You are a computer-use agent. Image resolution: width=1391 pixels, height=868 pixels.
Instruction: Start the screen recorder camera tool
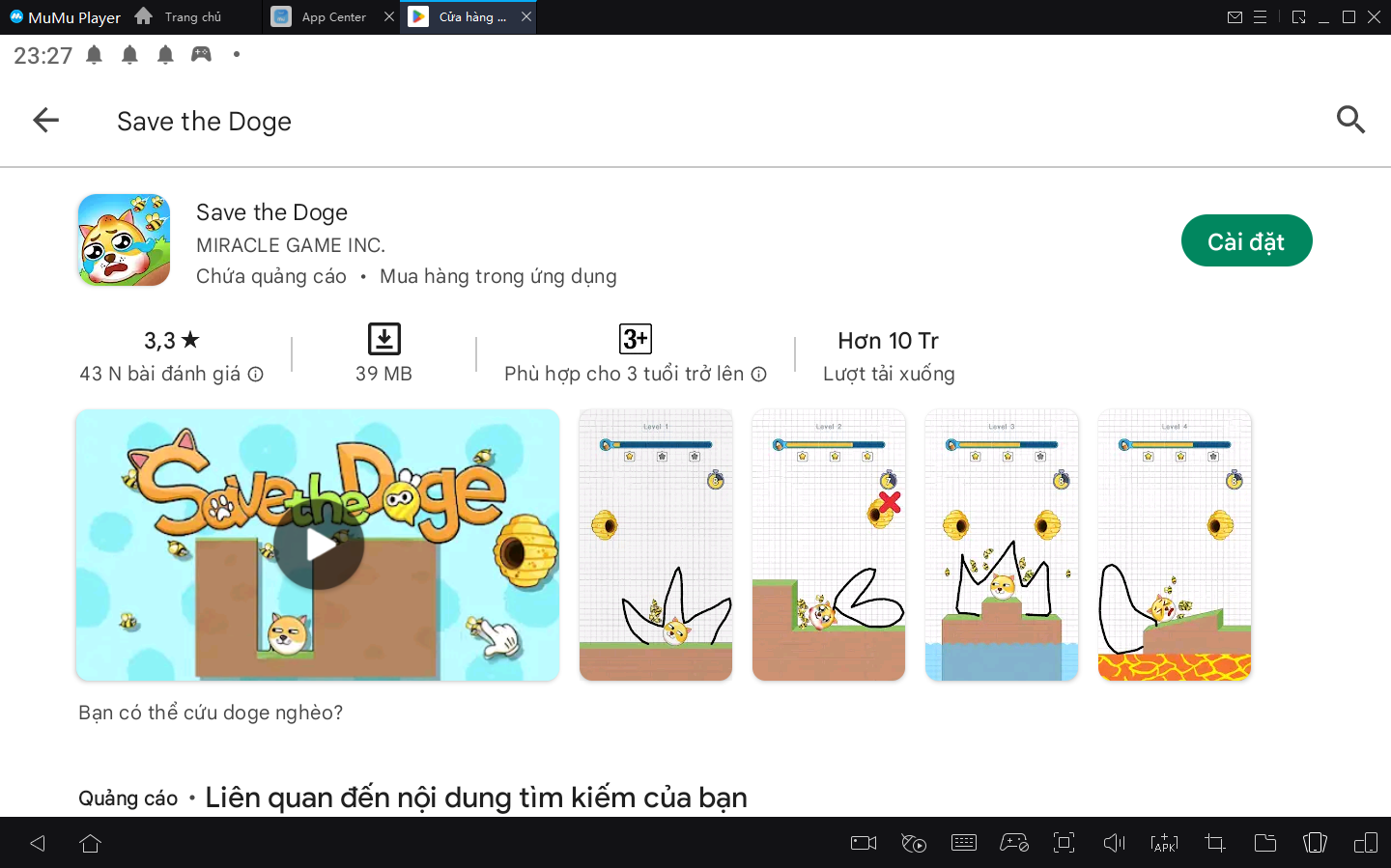(x=863, y=843)
